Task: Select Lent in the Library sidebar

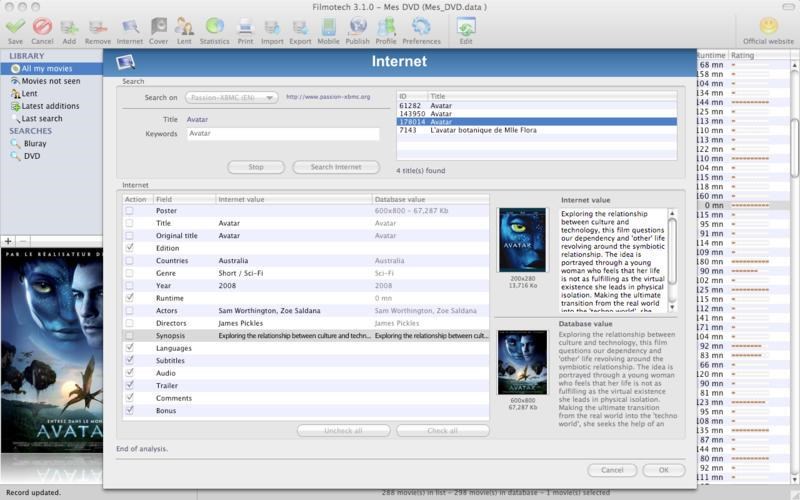Action: point(51,93)
